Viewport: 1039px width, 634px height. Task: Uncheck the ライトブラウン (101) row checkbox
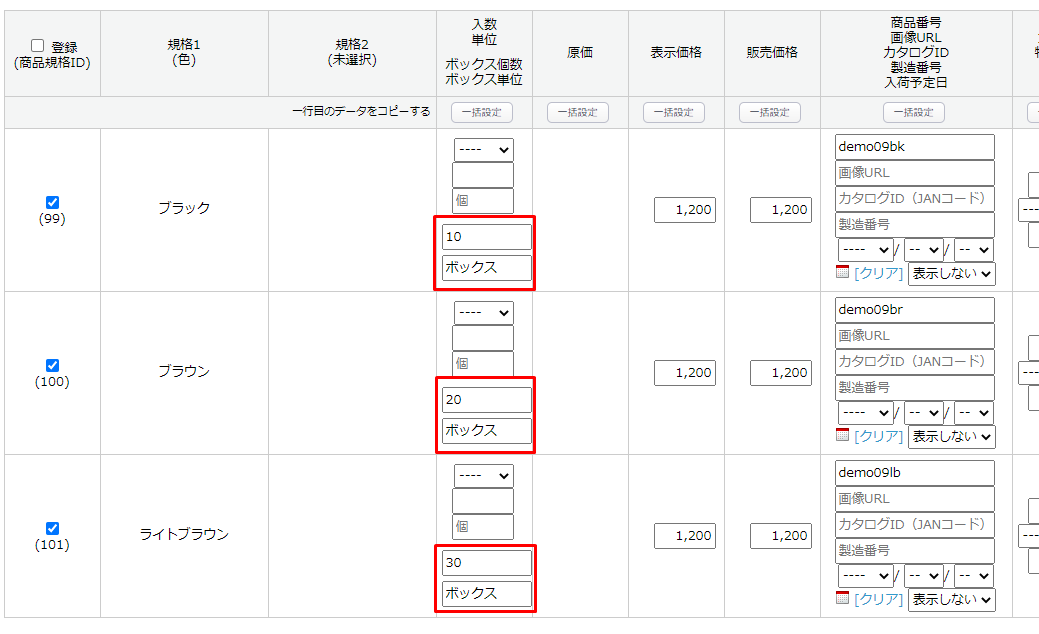coord(52,528)
